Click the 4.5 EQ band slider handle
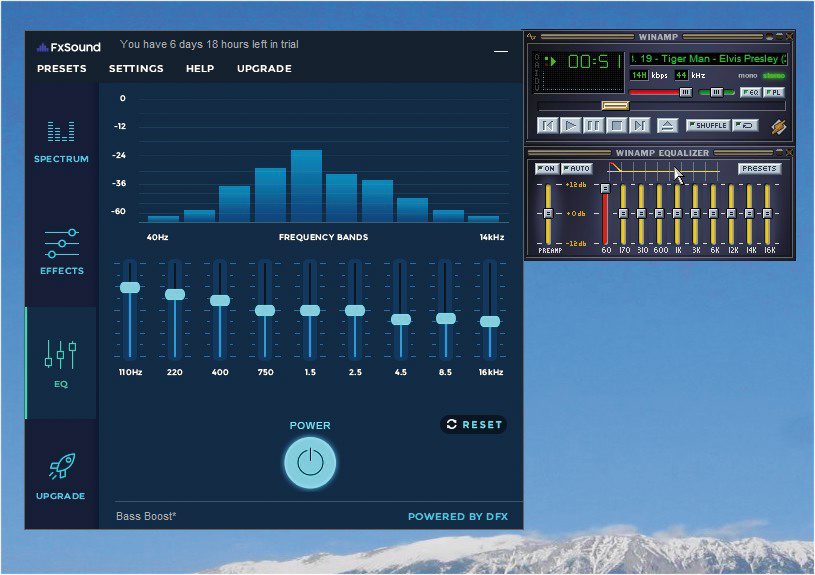The height and width of the screenshot is (575, 815). 401,319
